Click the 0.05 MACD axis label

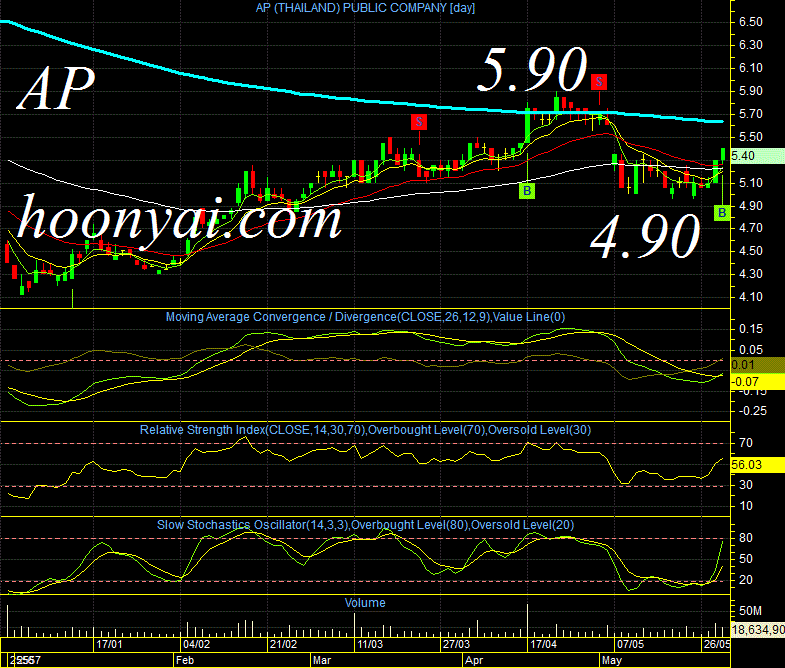tap(750, 350)
